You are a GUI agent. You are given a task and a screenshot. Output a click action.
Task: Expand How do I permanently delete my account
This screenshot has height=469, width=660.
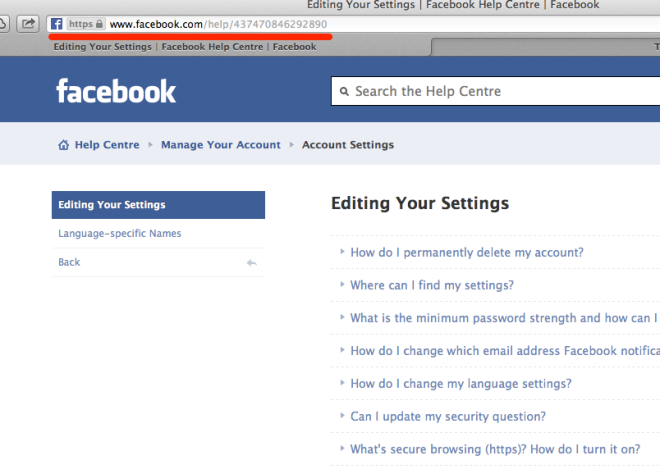click(467, 253)
